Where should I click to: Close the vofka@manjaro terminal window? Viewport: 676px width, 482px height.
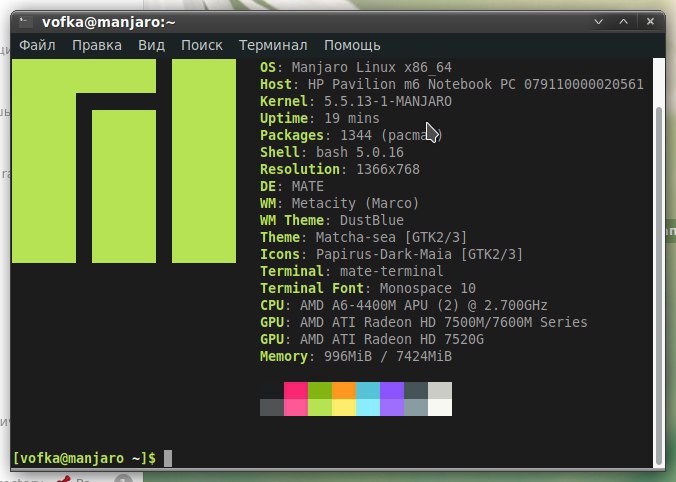point(650,22)
